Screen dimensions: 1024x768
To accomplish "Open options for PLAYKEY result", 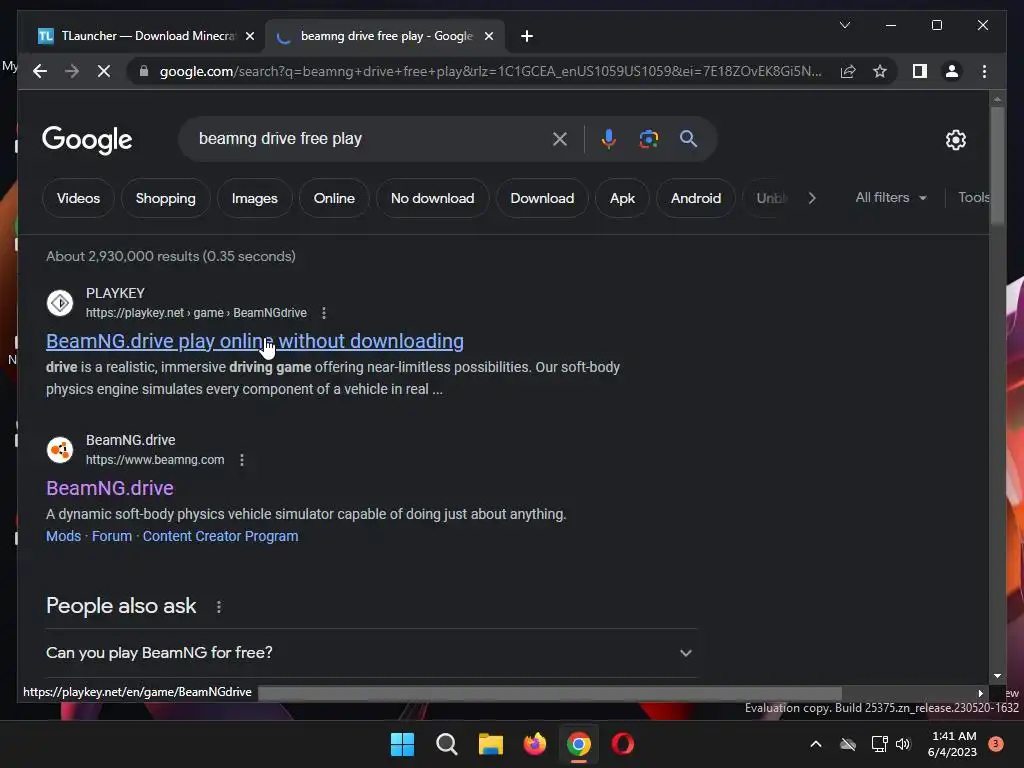I will pyautogui.click(x=324, y=313).
